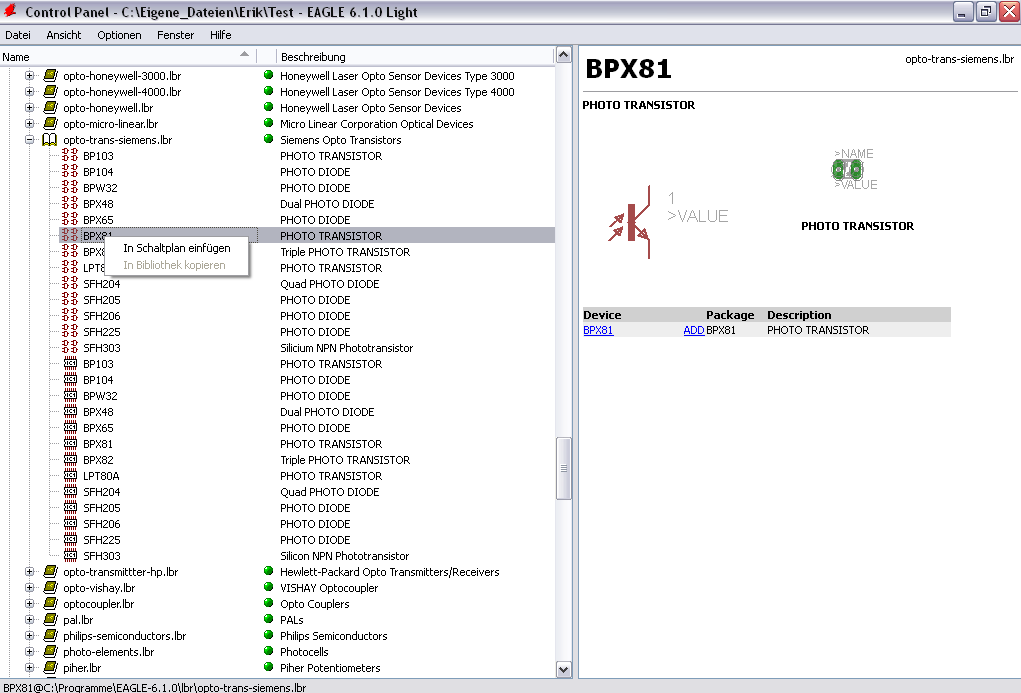The height and width of the screenshot is (693, 1021).
Task: Click the open book icon of opto-trans-siemens.lbr
Action: pos(49,140)
